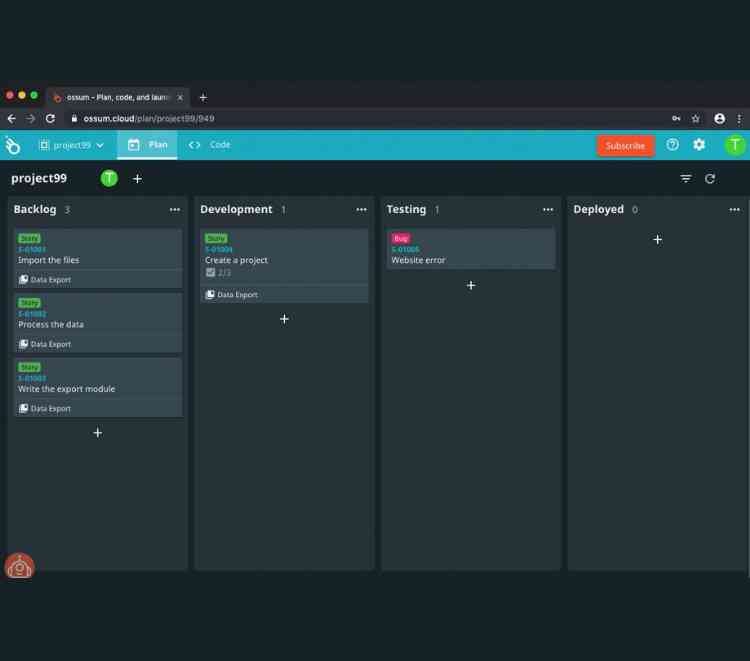Click the Ossum logo icon

coord(13,145)
